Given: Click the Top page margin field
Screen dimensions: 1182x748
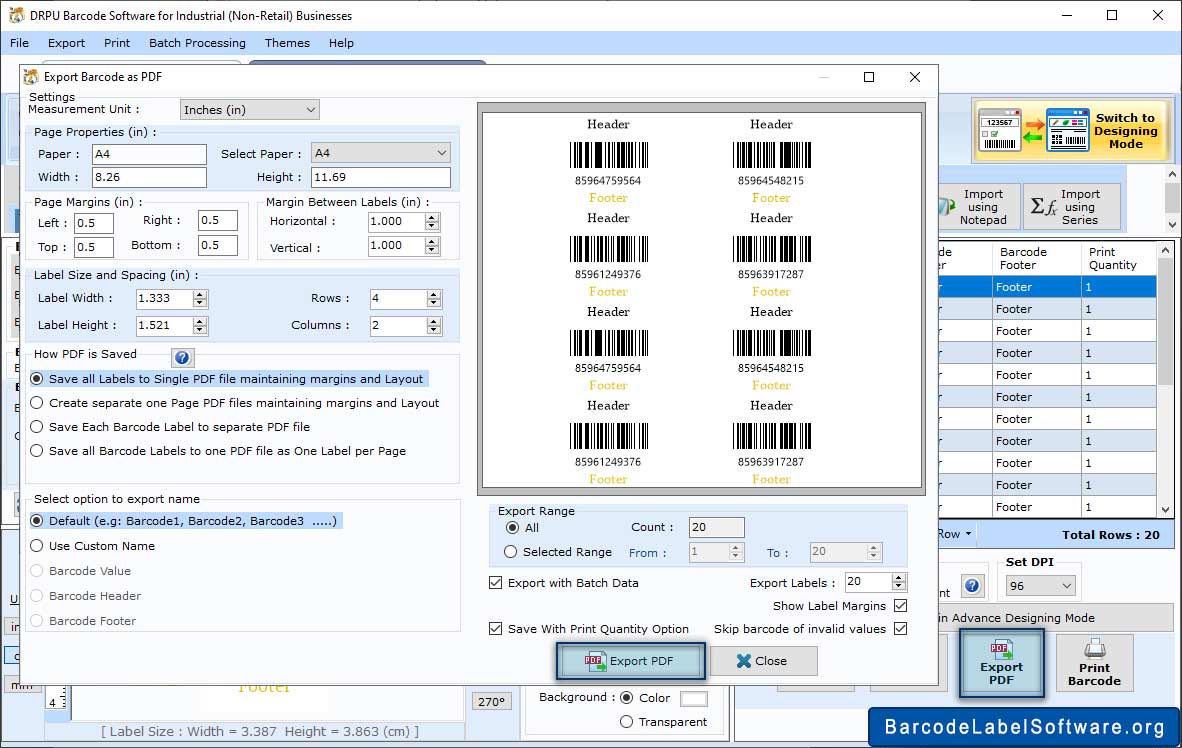Looking at the screenshot, I should pyautogui.click(x=93, y=247).
